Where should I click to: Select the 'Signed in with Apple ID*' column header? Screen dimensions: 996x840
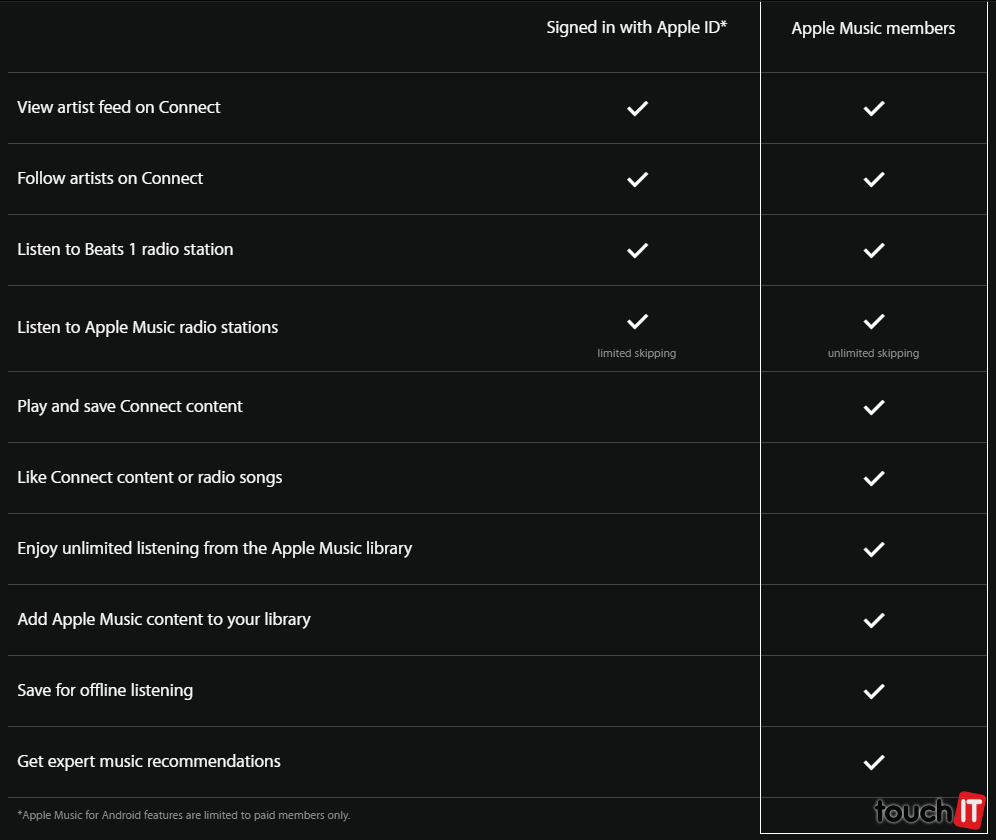coord(636,28)
